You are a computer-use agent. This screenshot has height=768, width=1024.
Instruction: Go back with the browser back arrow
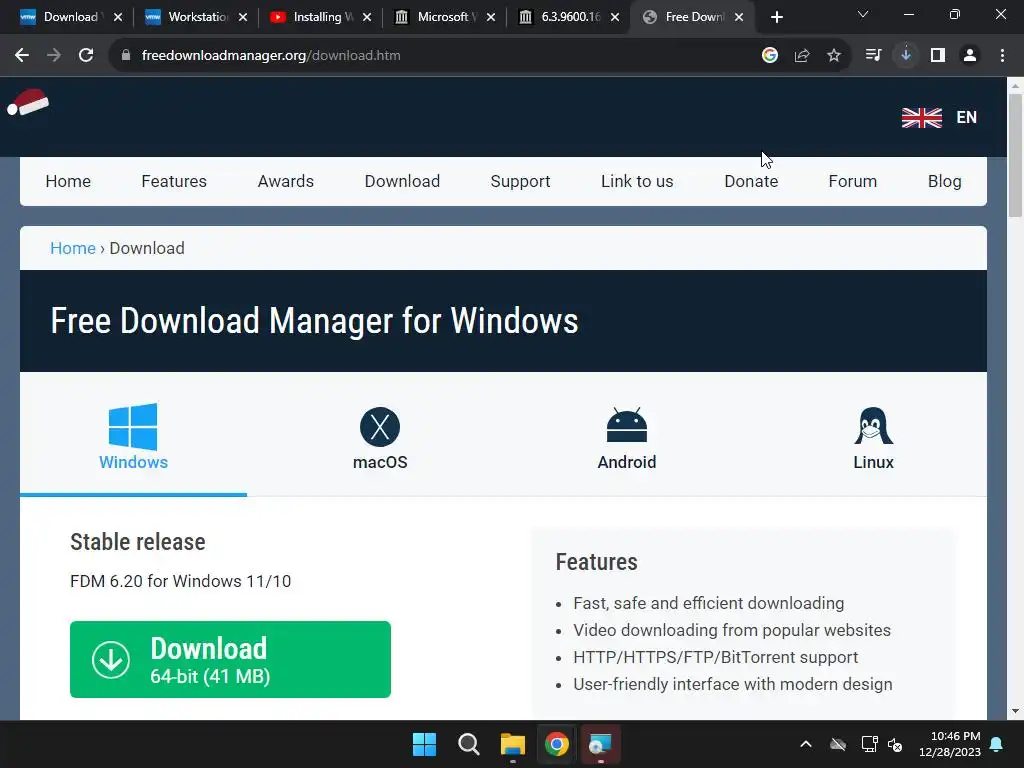coord(22,56)
